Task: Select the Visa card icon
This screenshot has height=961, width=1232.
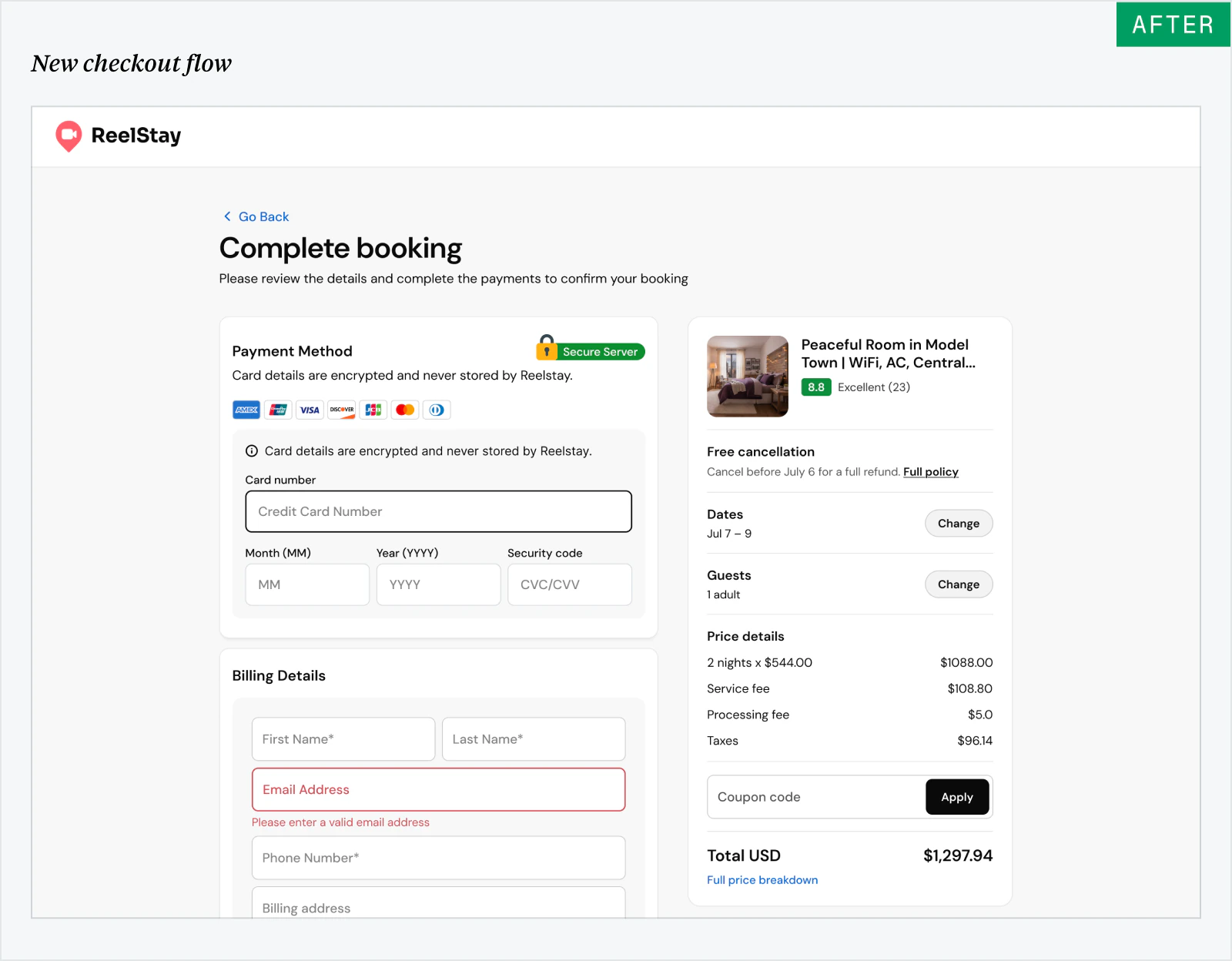Action: pyautogui.click(x=310, y=410)
